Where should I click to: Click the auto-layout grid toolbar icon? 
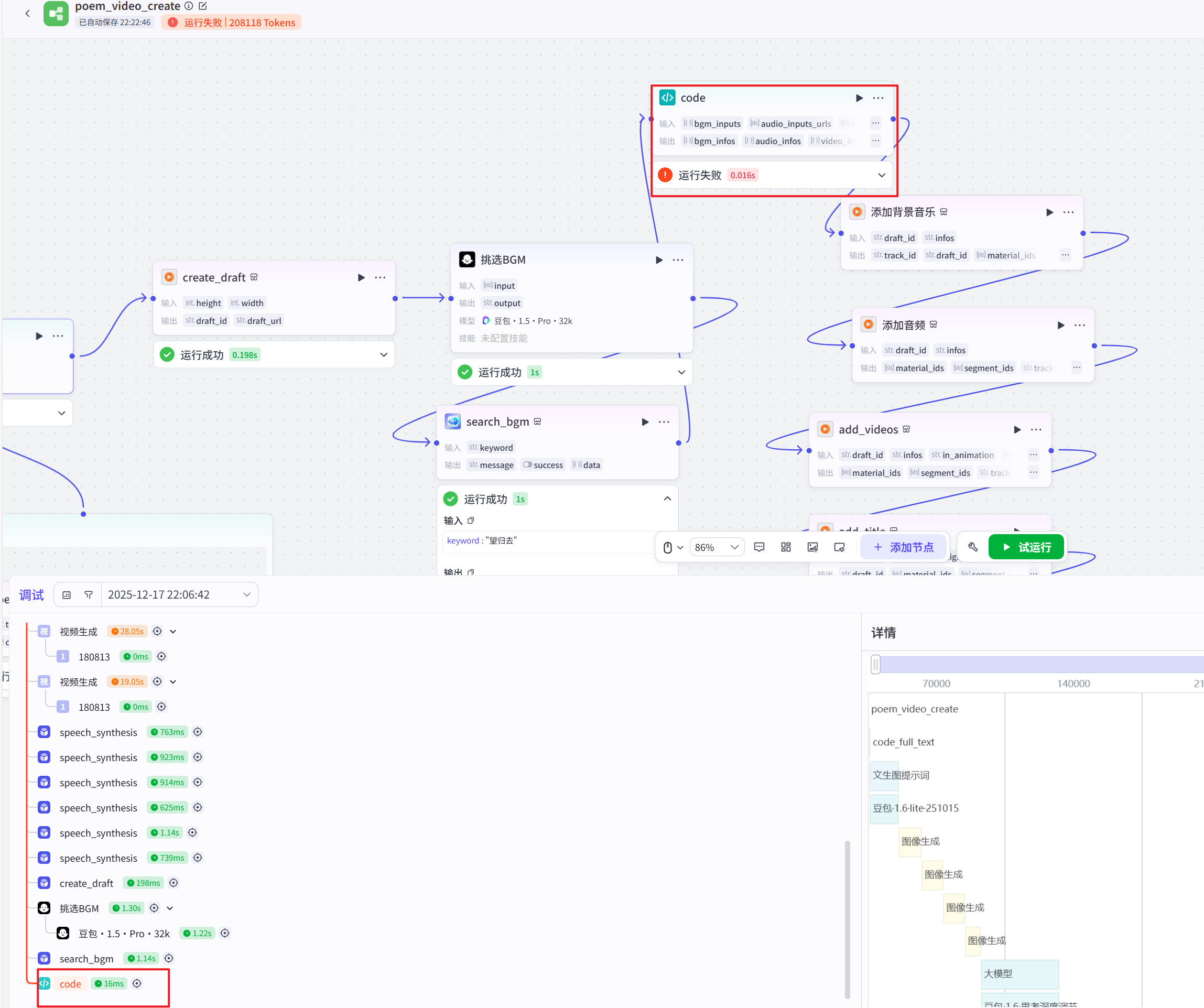click(786, 547)
